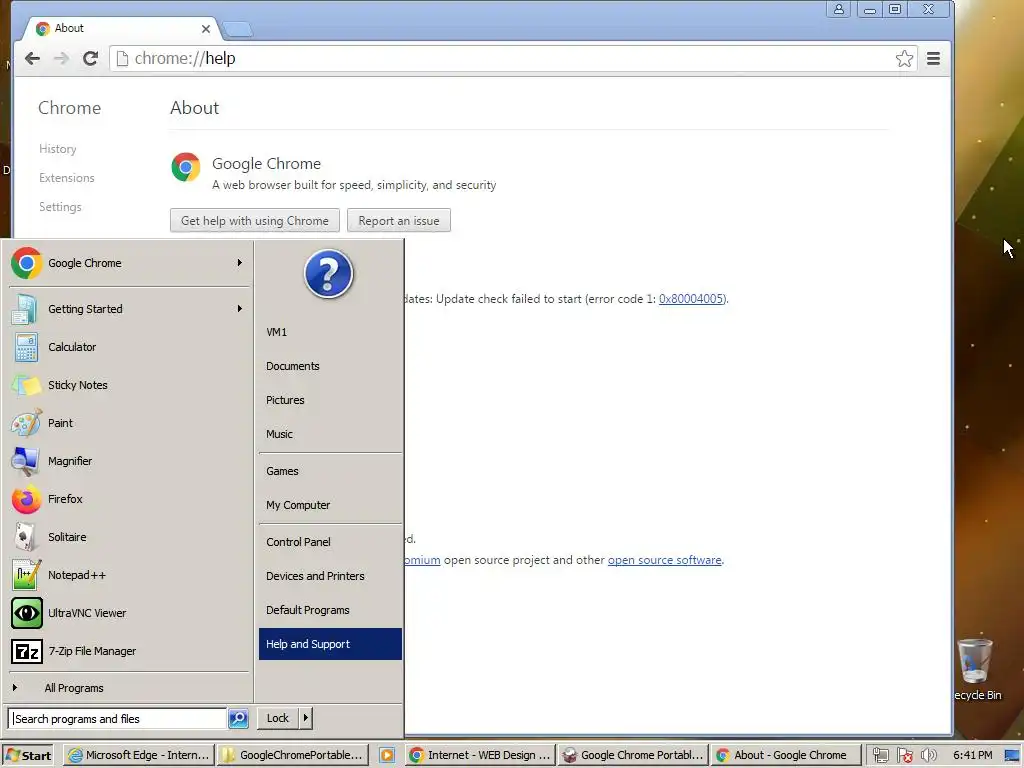The image size is (1024, 768).
Task: Switch to GoogleChromePortable folder taskbar item
Action: pyautogui.click(x=293, y=755)
